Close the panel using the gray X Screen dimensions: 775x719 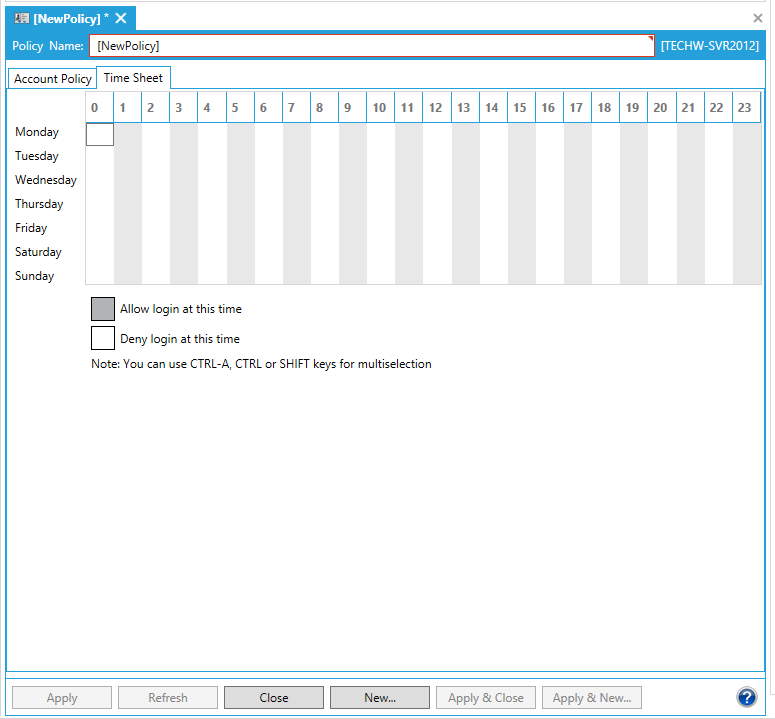(758, 18)
